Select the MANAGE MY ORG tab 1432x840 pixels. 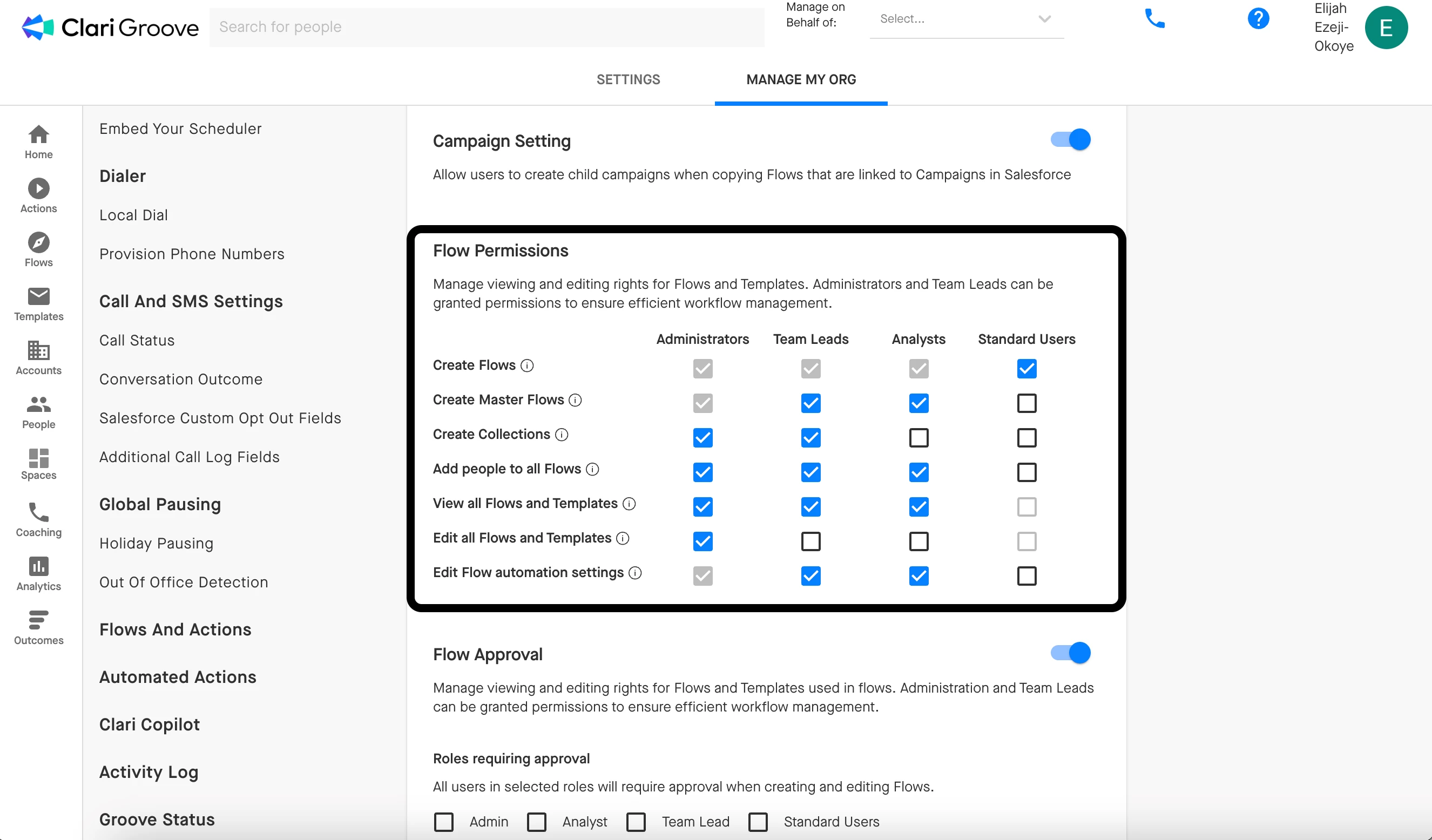[x=801, y=79]
